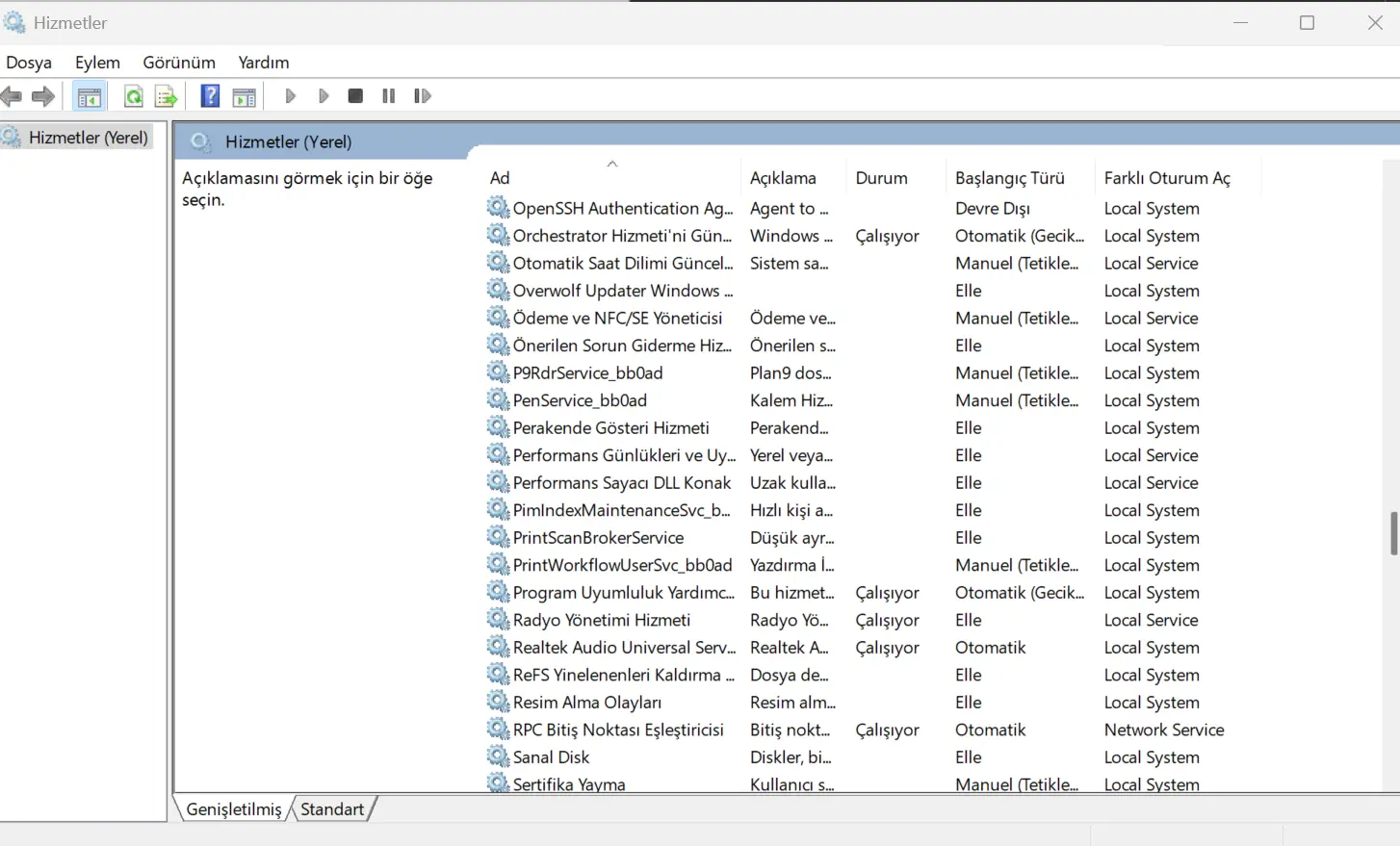Click the Restart Service toolbar icon
Image resolution: width=1400 pixels, height=846 pixels.
[422, 96]
